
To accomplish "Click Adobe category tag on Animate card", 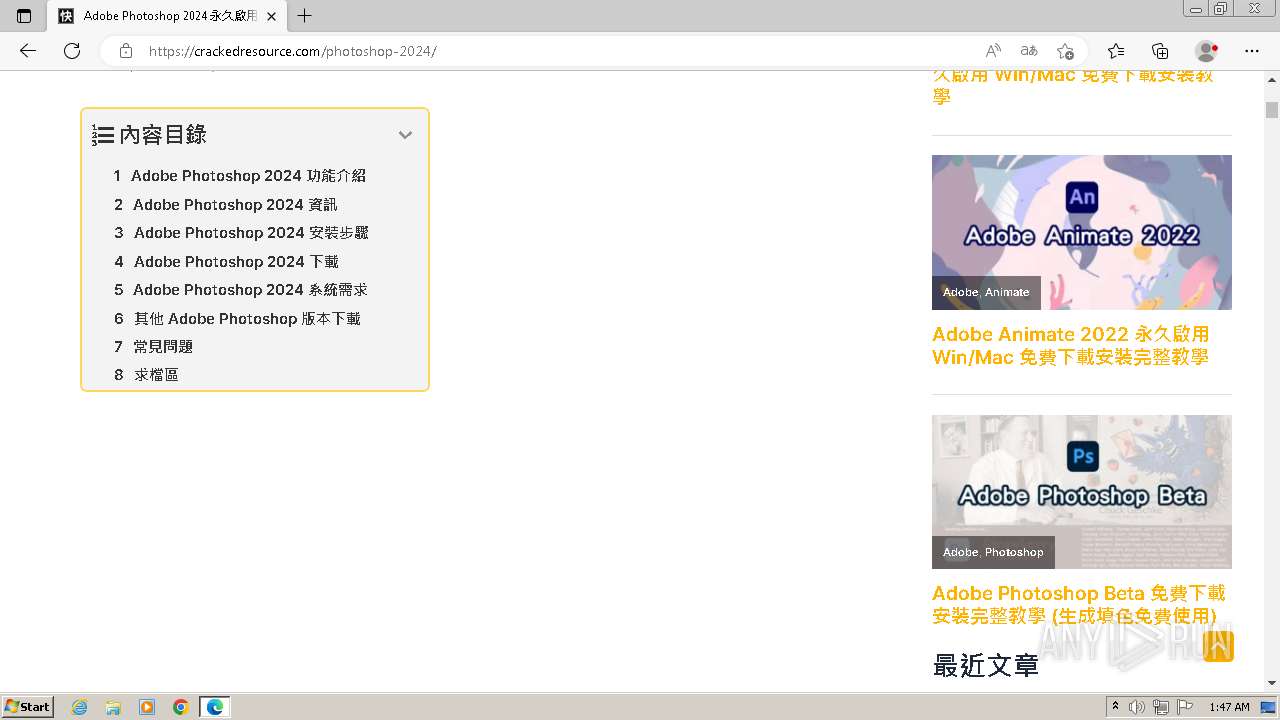I will click(960, 292).
